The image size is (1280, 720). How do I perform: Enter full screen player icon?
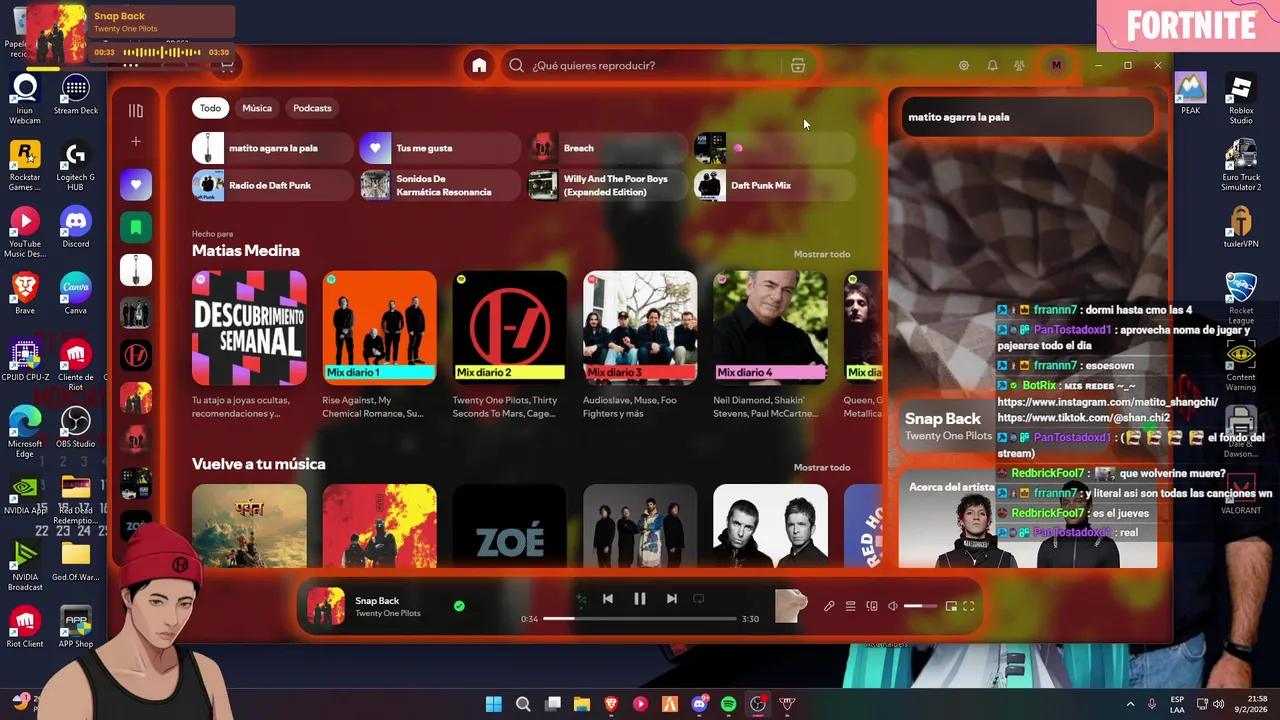[969, 606]
